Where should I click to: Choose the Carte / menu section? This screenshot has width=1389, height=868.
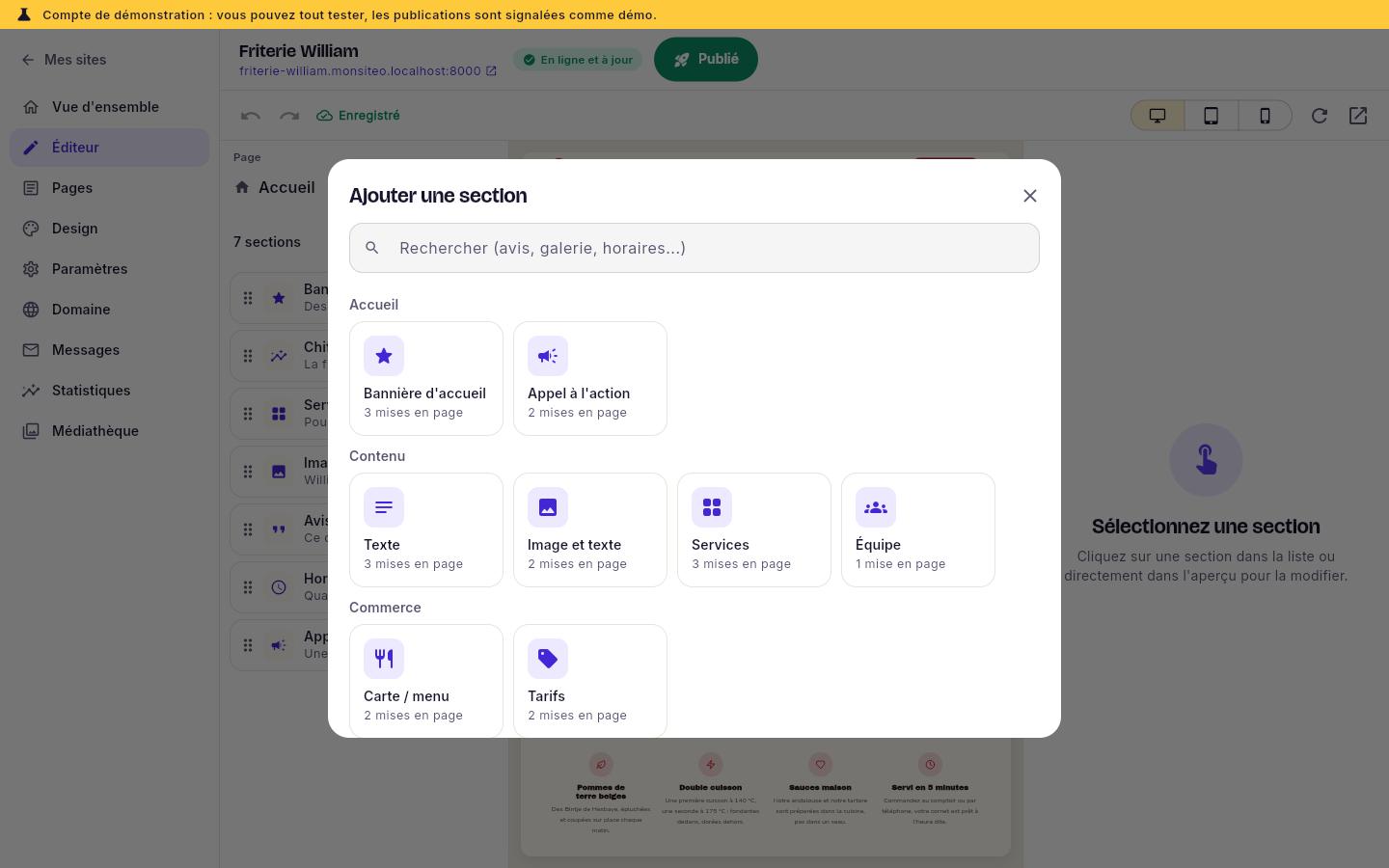pyautogui.click(x=426, y=681)
